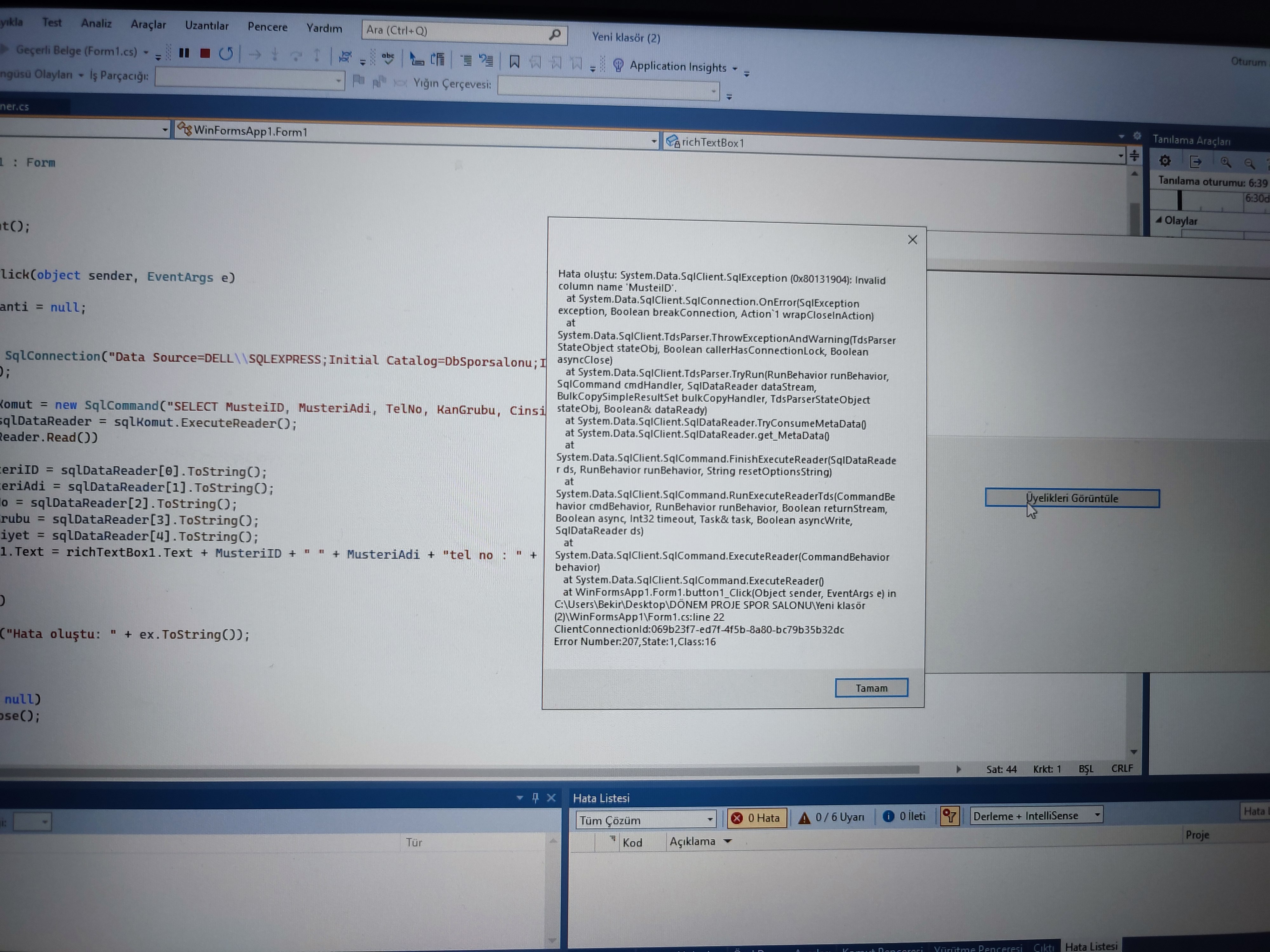Toggle a bookmark on the current line
Image resolution: width=1270 pixels, height=952 pixels.
(x=514, y=61)
